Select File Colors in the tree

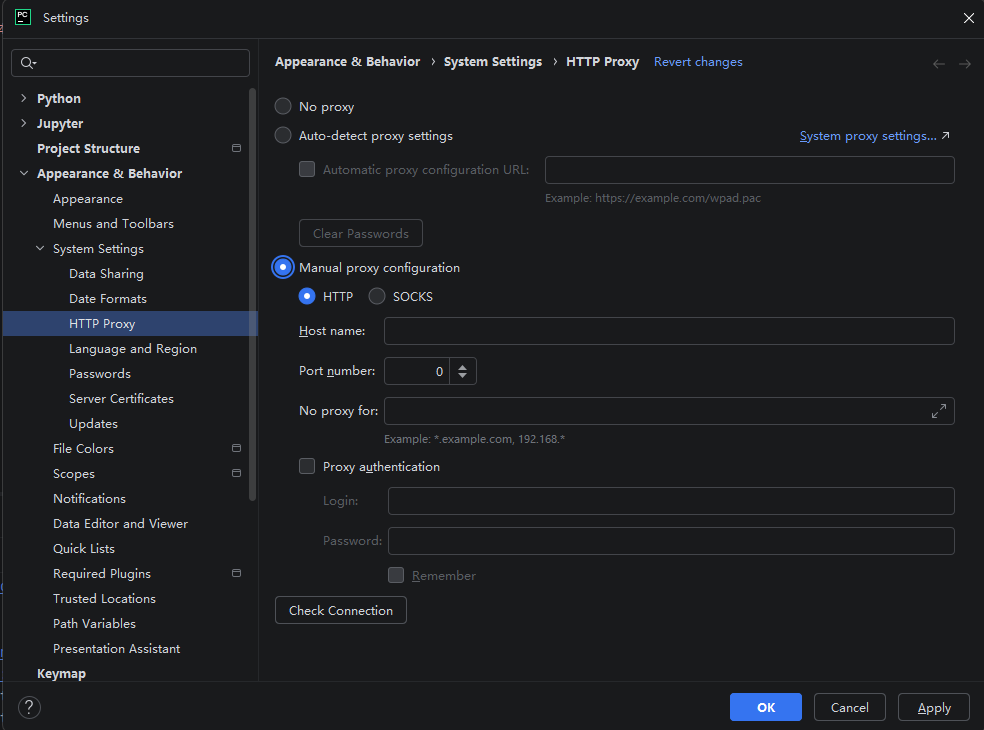tap(83, 448)
